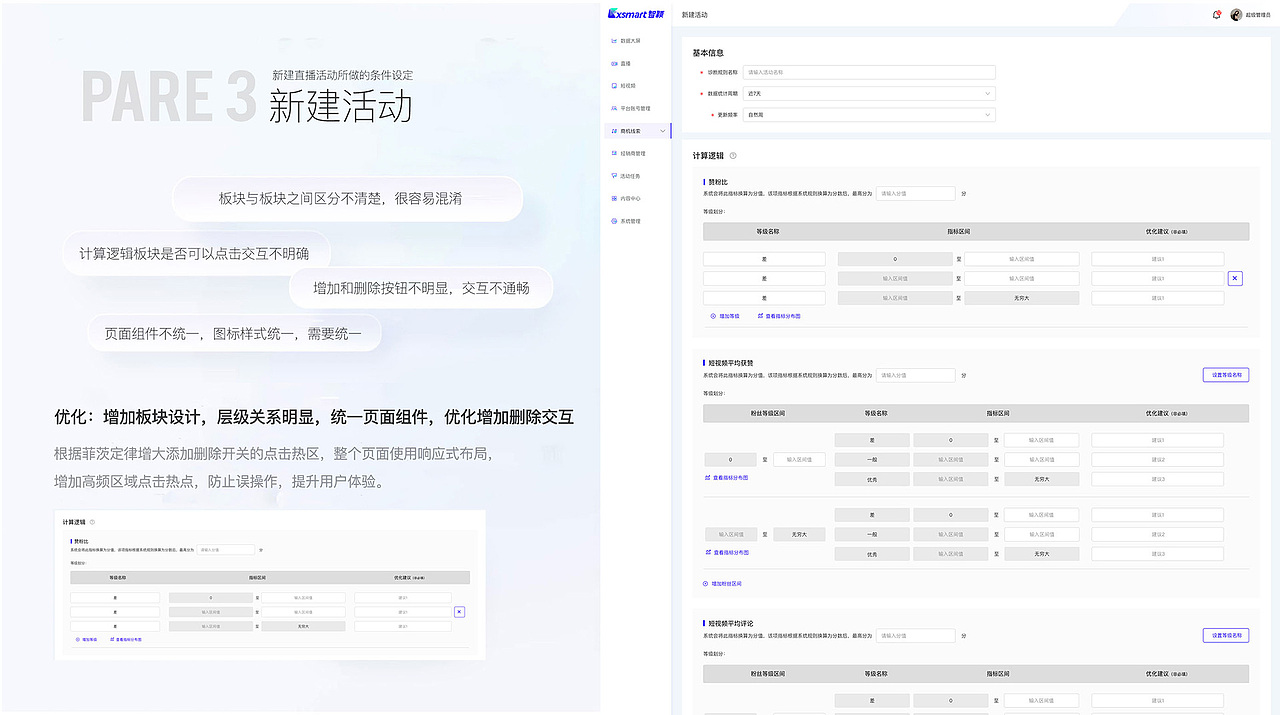Click the 新建活动 page title in header
This screenshot has height=715, width=1280.
click(x=695, y=15)
